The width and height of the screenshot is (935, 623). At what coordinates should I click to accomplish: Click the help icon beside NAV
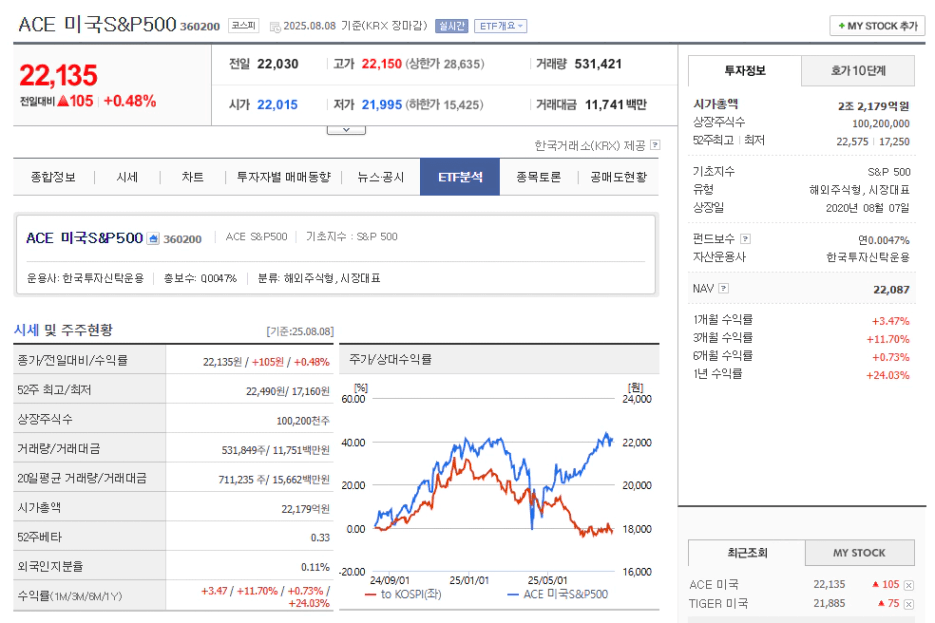point(723,289)
